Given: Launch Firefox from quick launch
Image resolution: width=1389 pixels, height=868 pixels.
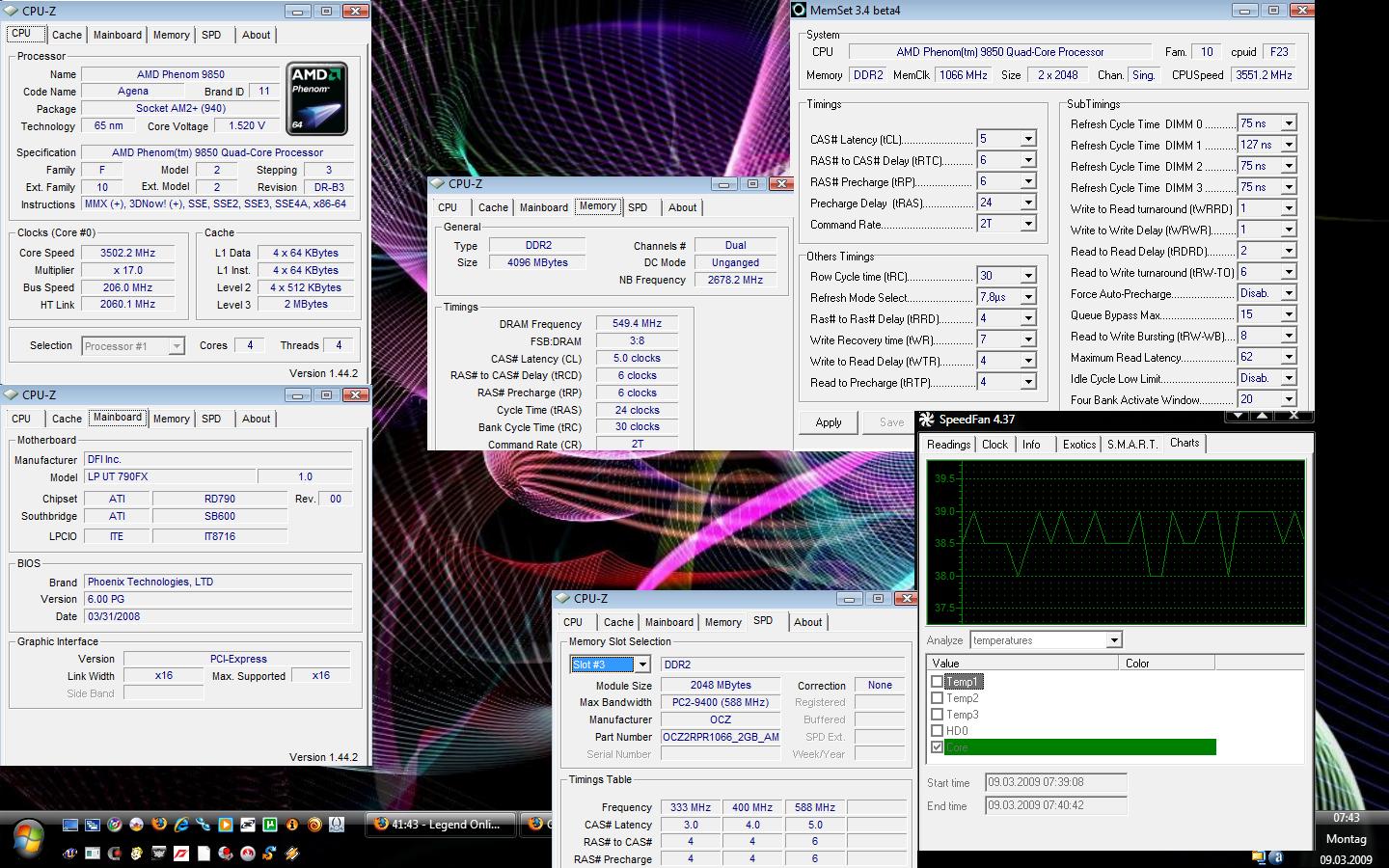Looking at the screenshot, I should click(x=158, y=825).
